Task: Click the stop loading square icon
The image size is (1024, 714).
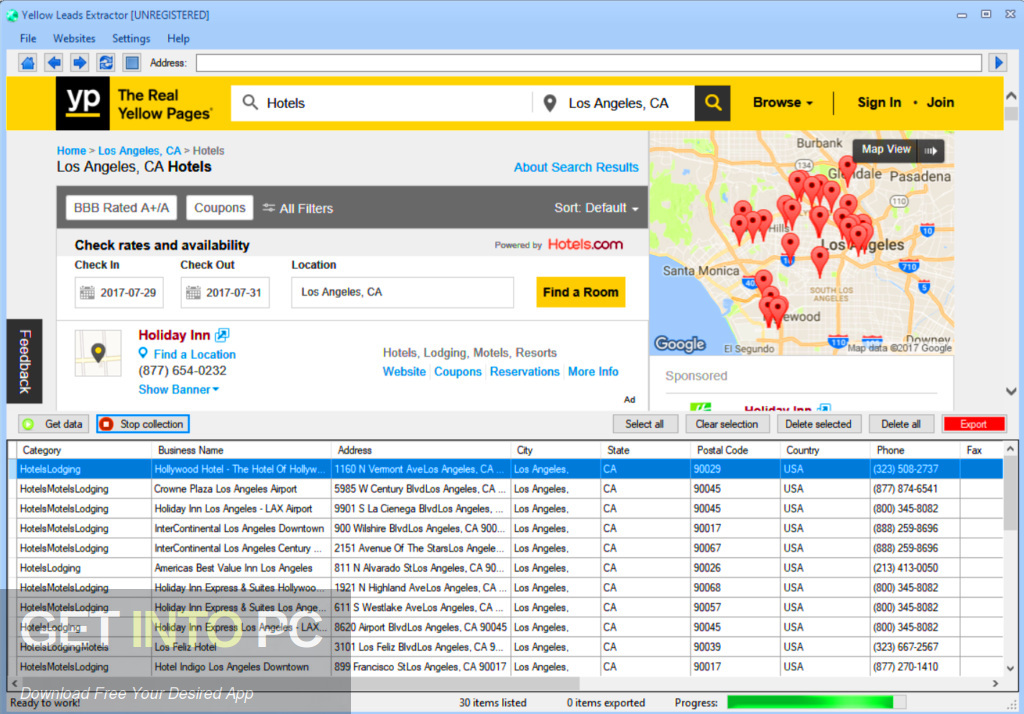Action: [132, 63]
